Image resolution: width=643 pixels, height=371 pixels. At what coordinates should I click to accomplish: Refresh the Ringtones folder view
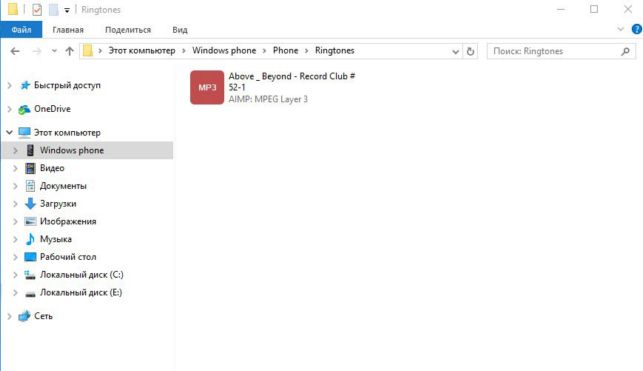point(470,51)
